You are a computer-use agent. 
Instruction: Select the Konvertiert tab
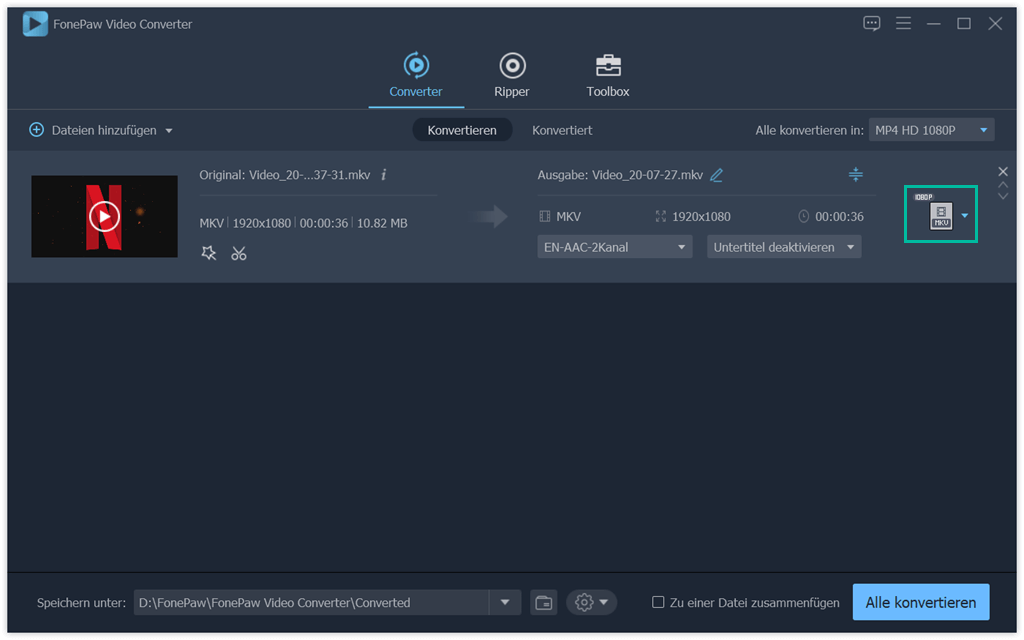[562, 130]
